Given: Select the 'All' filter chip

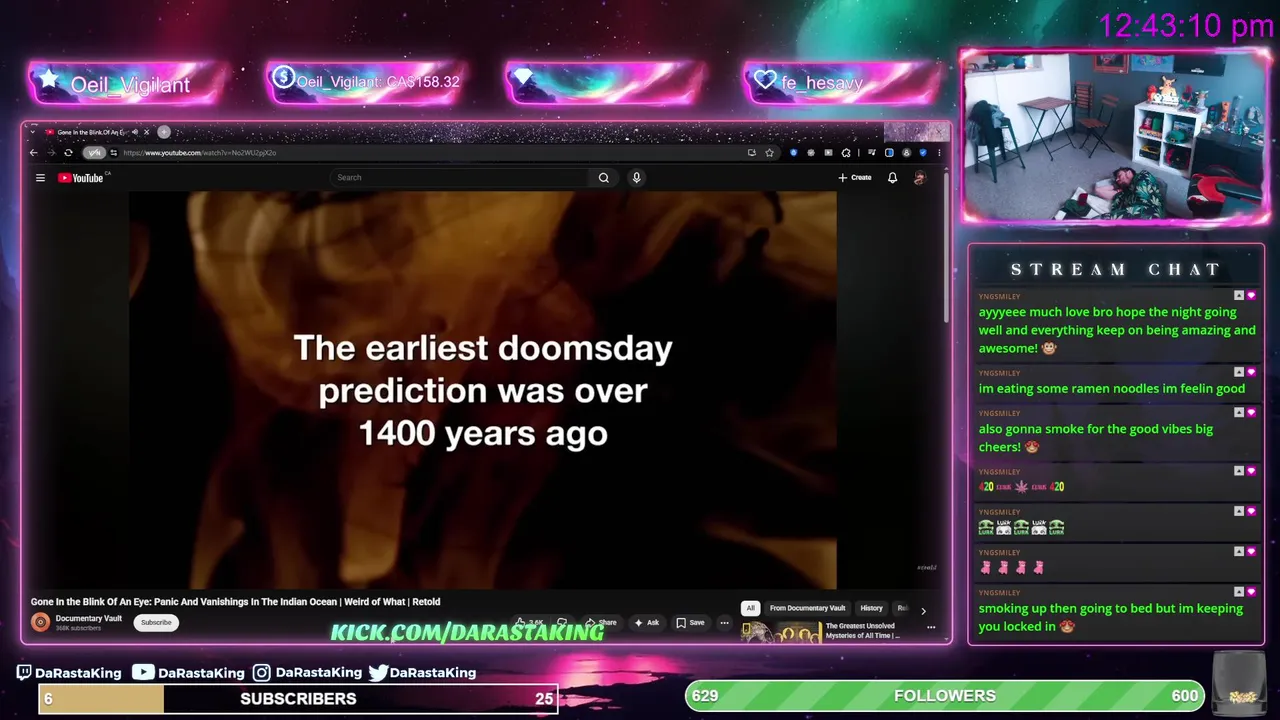Looking at the screenshot, I should (x=750, y=608).
